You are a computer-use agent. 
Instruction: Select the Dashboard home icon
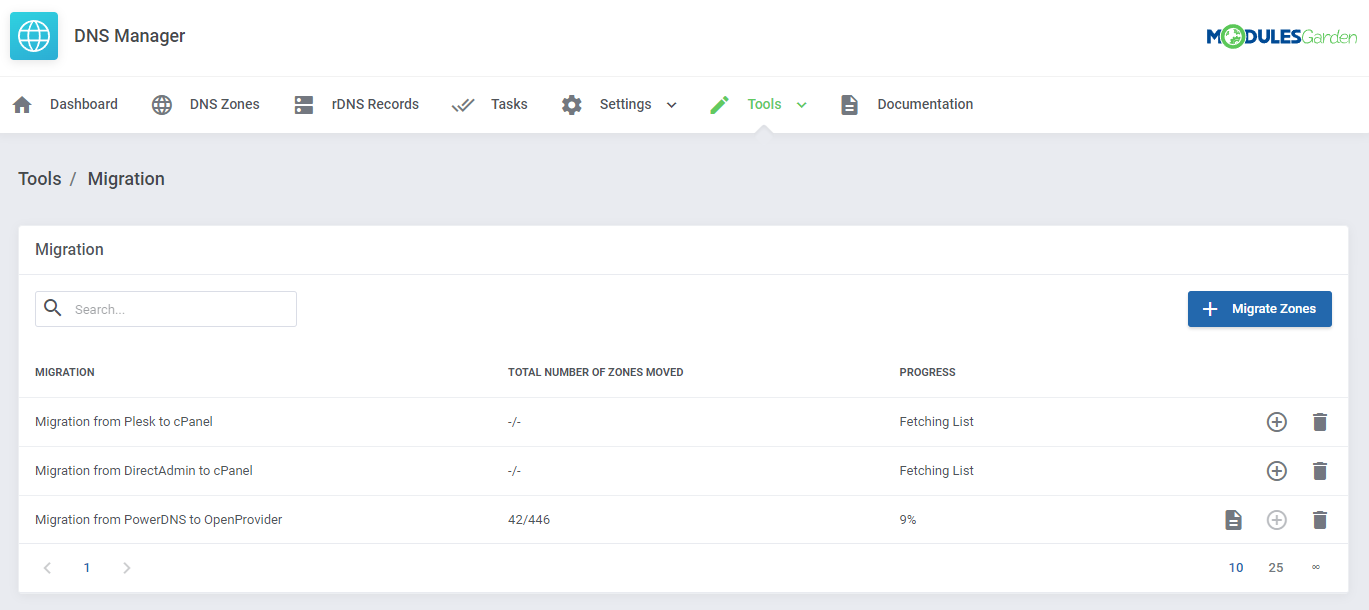coord(21,103)
